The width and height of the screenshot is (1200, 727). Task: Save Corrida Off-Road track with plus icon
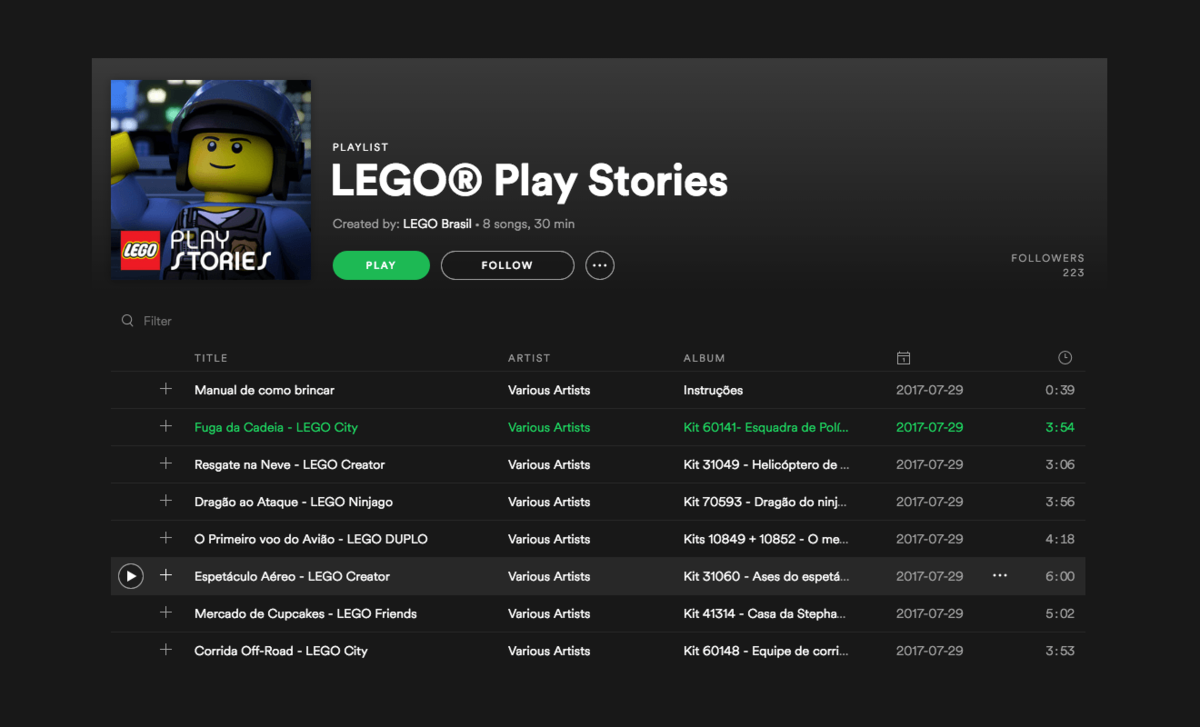[x=166, y=650]
